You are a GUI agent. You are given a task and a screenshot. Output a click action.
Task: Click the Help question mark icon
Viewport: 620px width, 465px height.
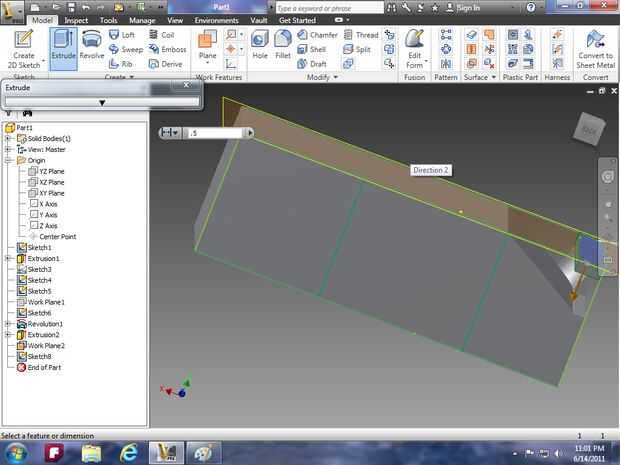[531, 7]
